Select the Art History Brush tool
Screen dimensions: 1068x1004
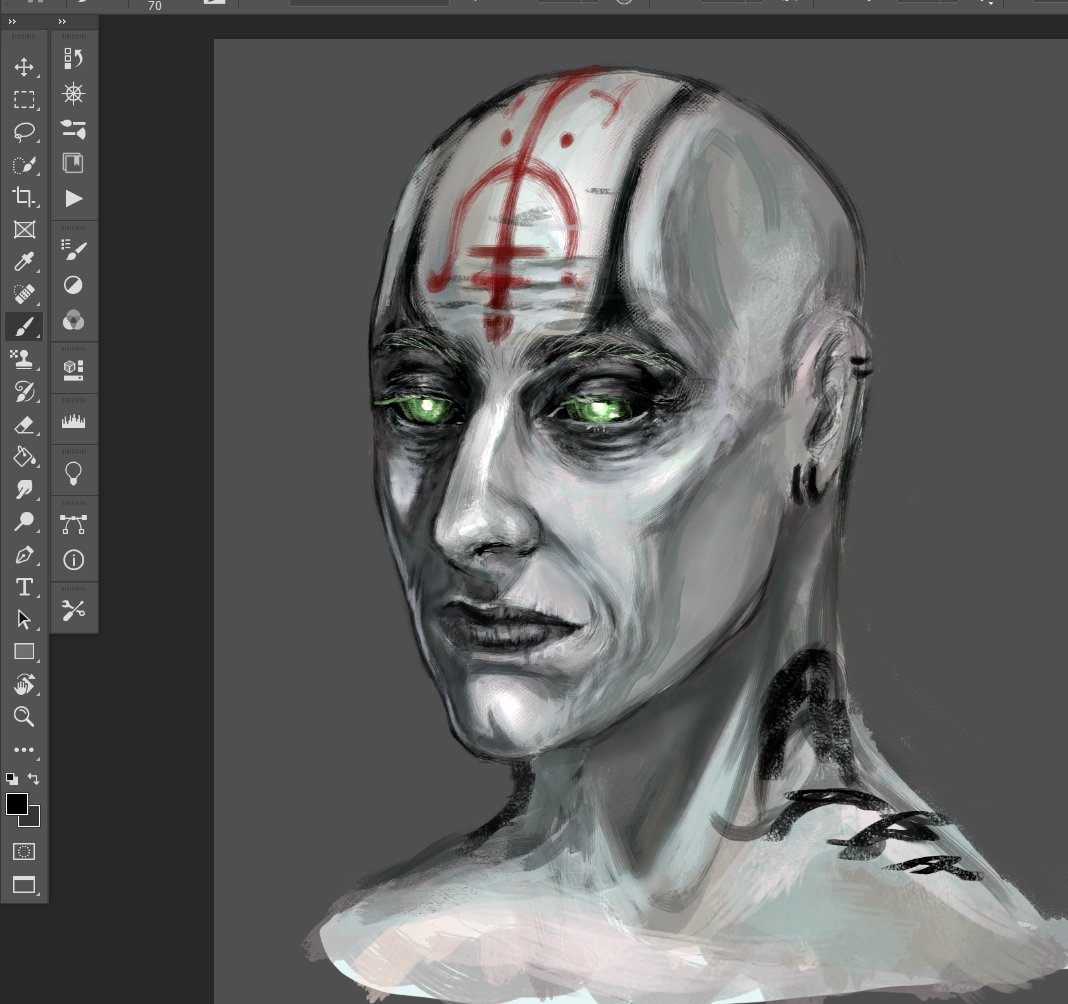pyautogui.click(x=24, y=392)
